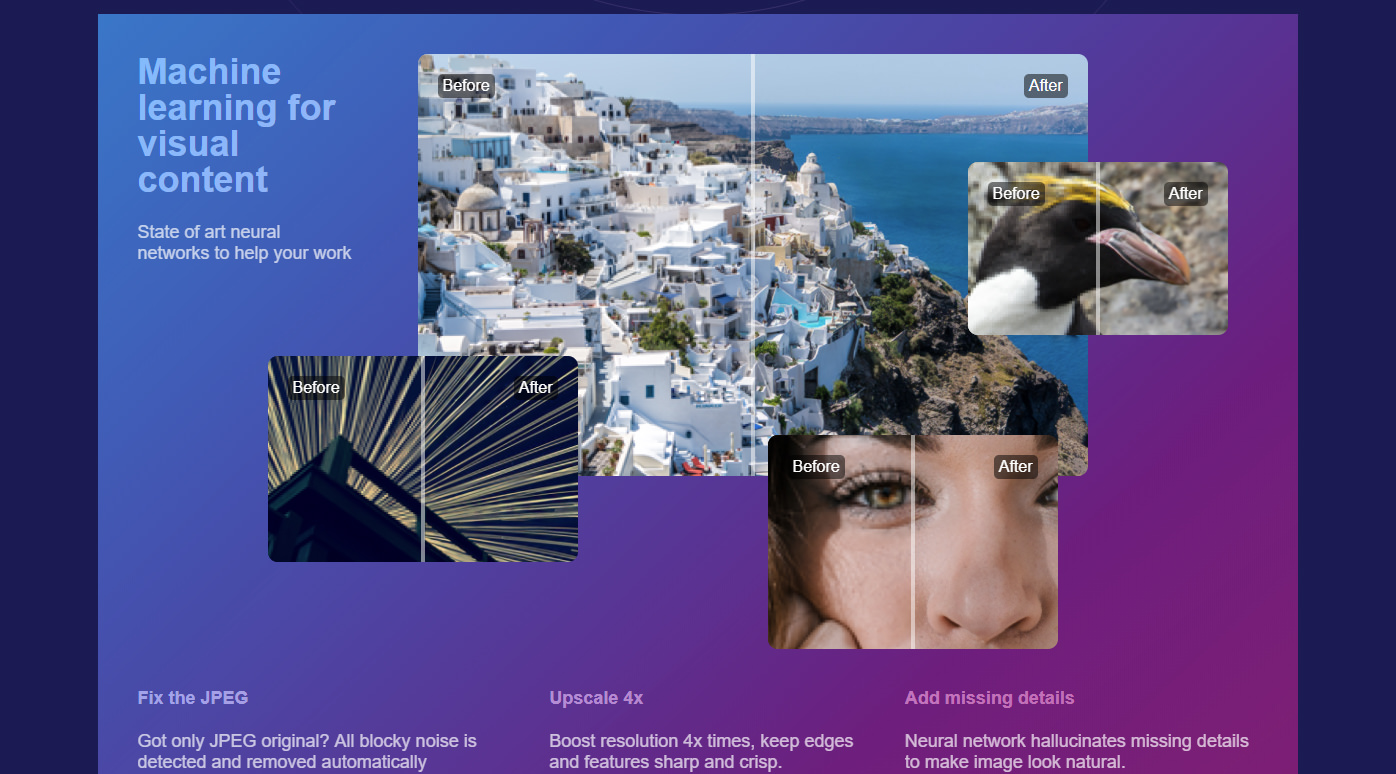The image size is (1396, 774).
Task: Click the Before label on Santorini photo
Action: [x=466, y=86]
